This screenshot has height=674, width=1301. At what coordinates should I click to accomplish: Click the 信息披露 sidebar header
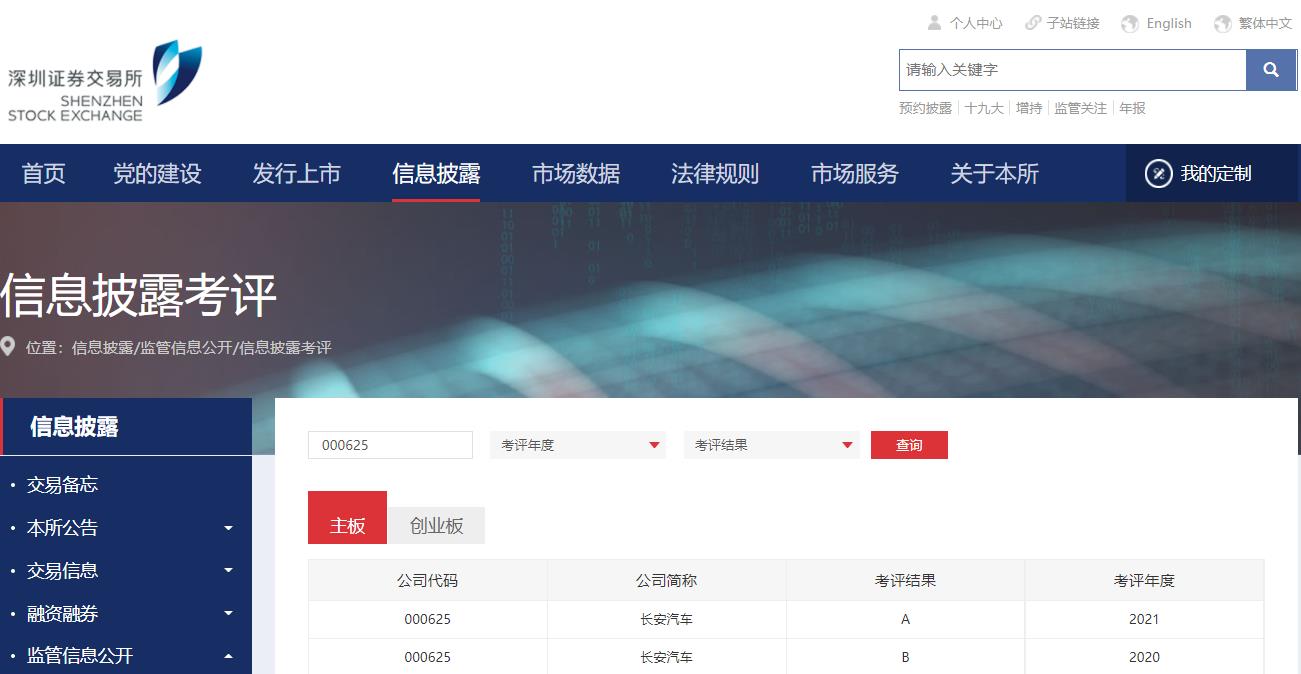[x=126, y=427]
